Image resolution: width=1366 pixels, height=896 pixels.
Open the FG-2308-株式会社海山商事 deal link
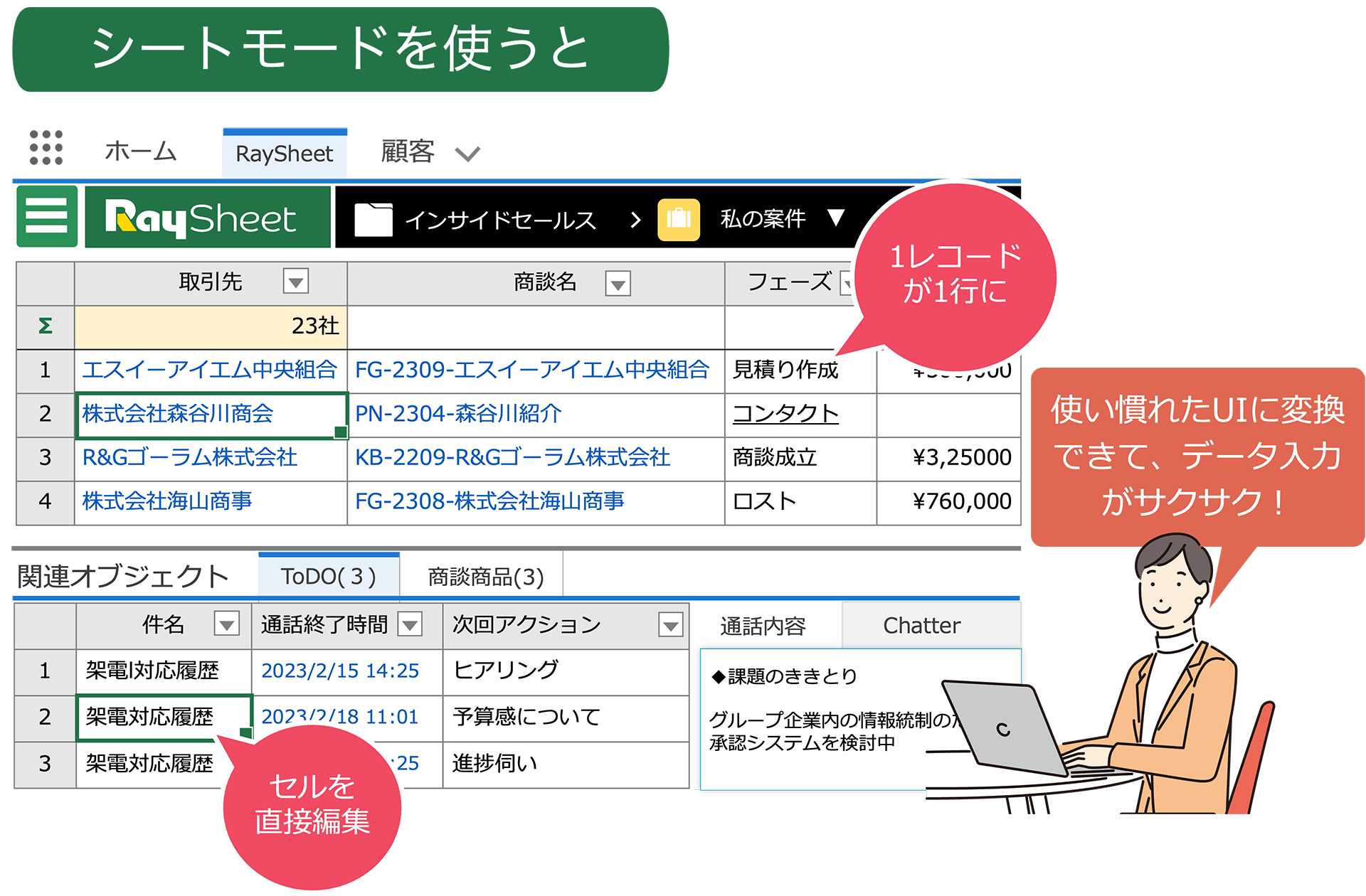tap(489, 501)
